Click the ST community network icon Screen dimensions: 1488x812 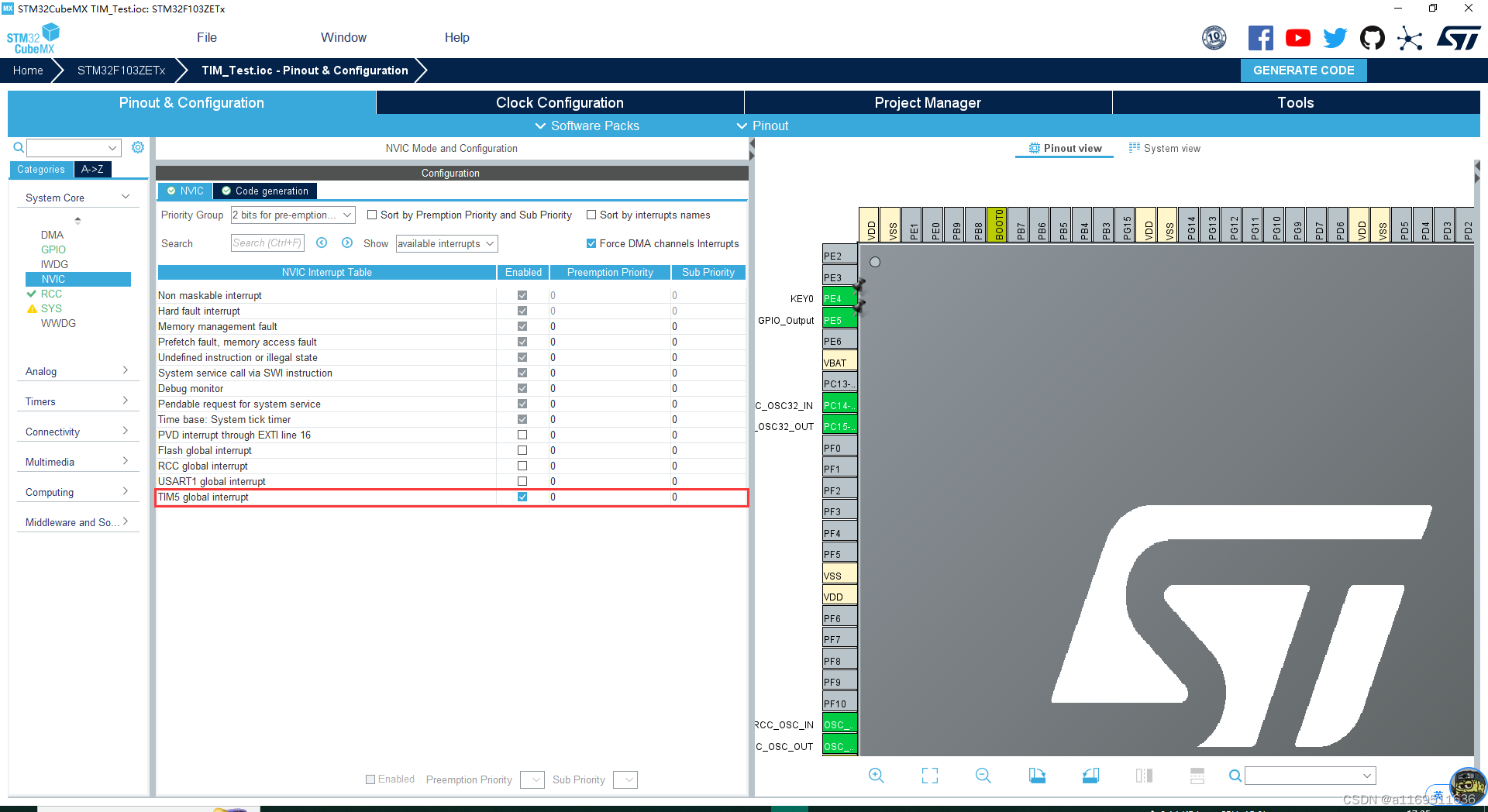(x=1410, y=38)
